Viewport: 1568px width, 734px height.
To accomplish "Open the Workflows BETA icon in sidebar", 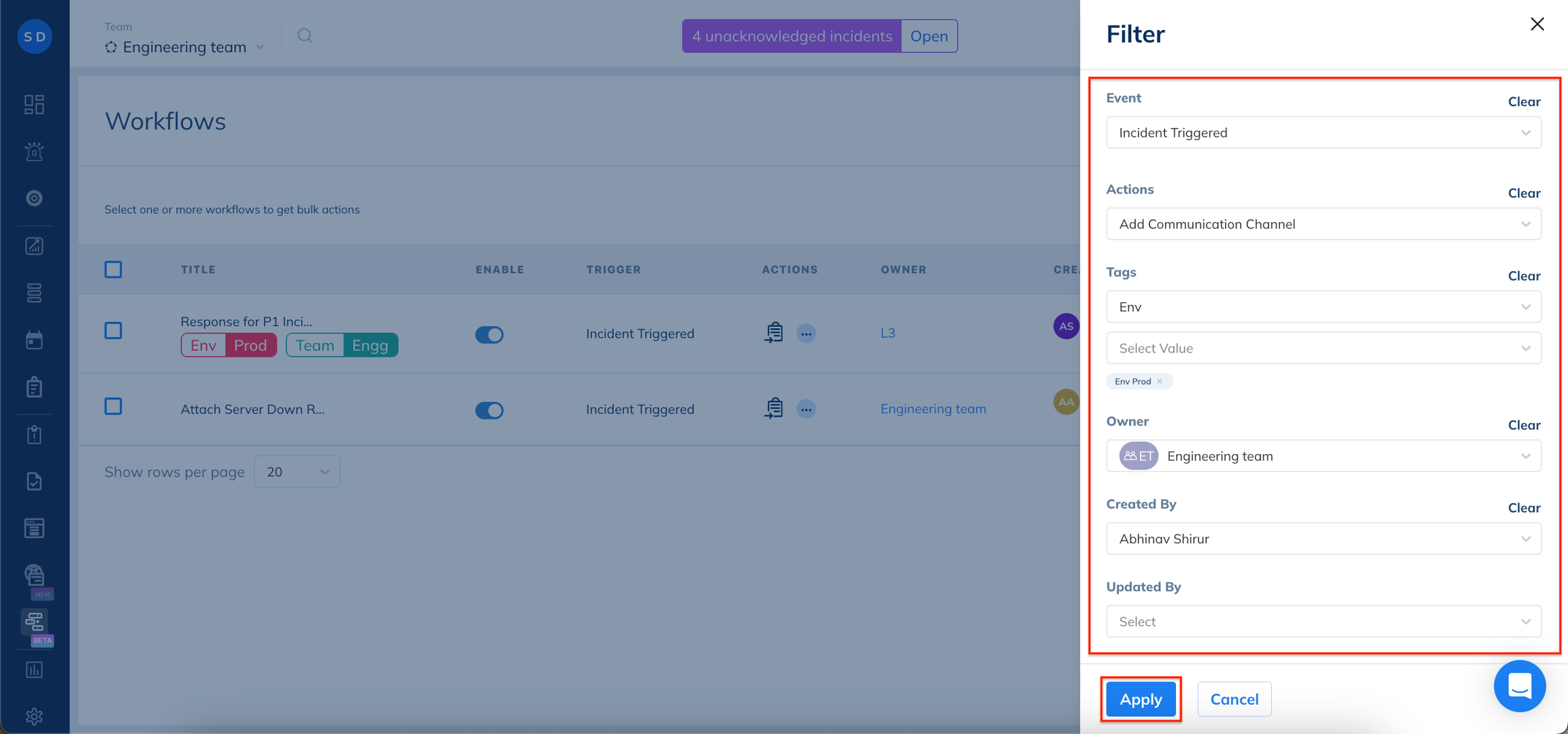I will (x=35, y=623).
